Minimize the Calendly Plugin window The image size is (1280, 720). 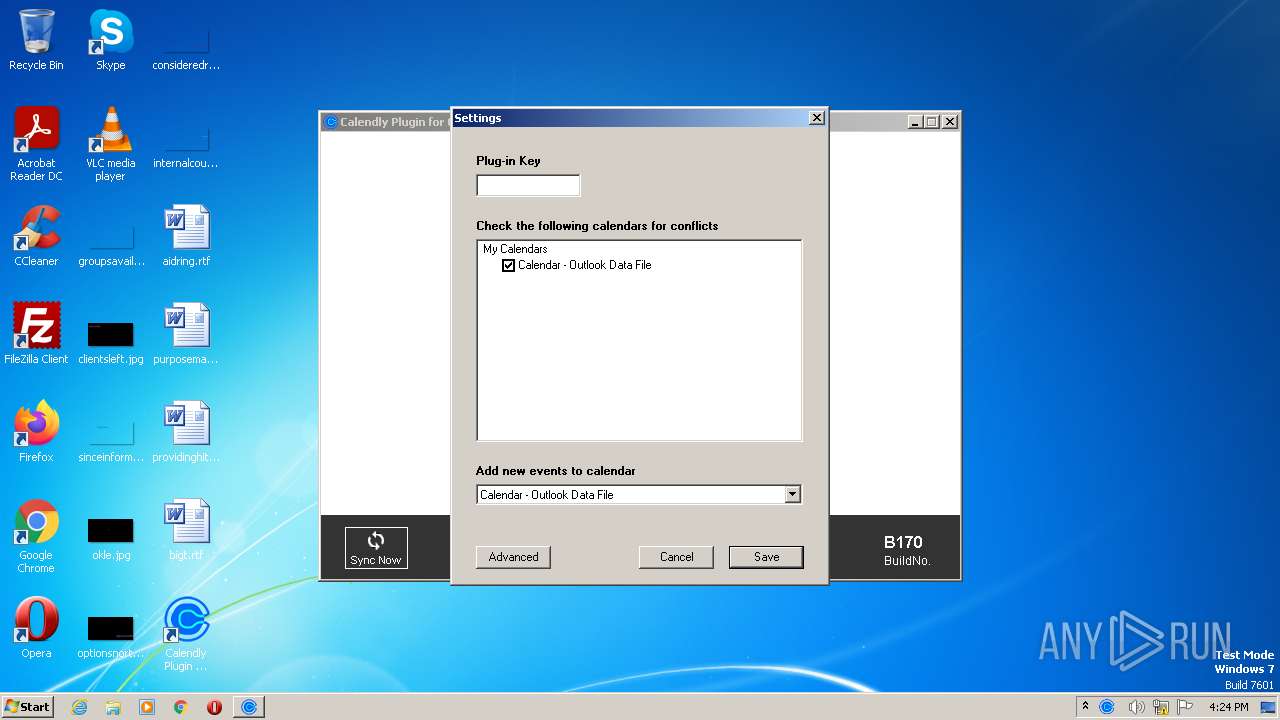[915, 122]
